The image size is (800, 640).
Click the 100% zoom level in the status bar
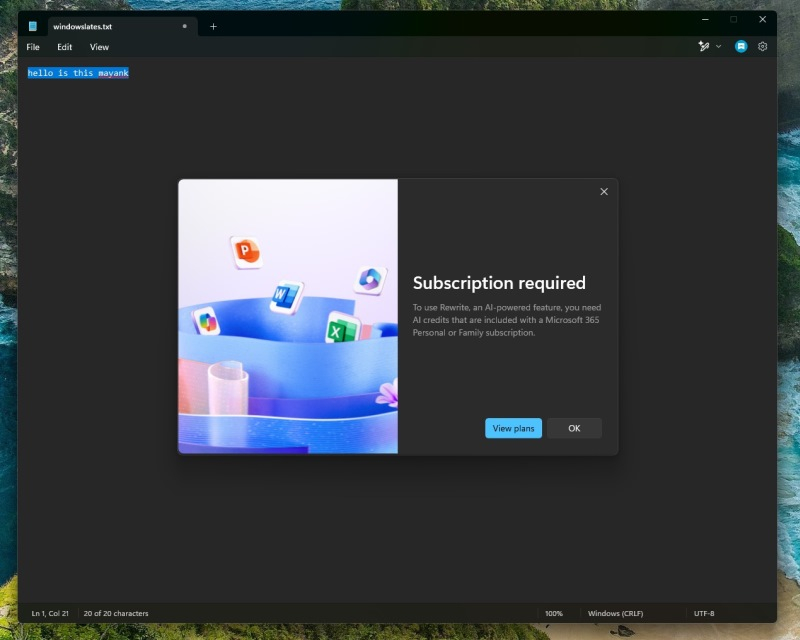[x=554, y=613]
